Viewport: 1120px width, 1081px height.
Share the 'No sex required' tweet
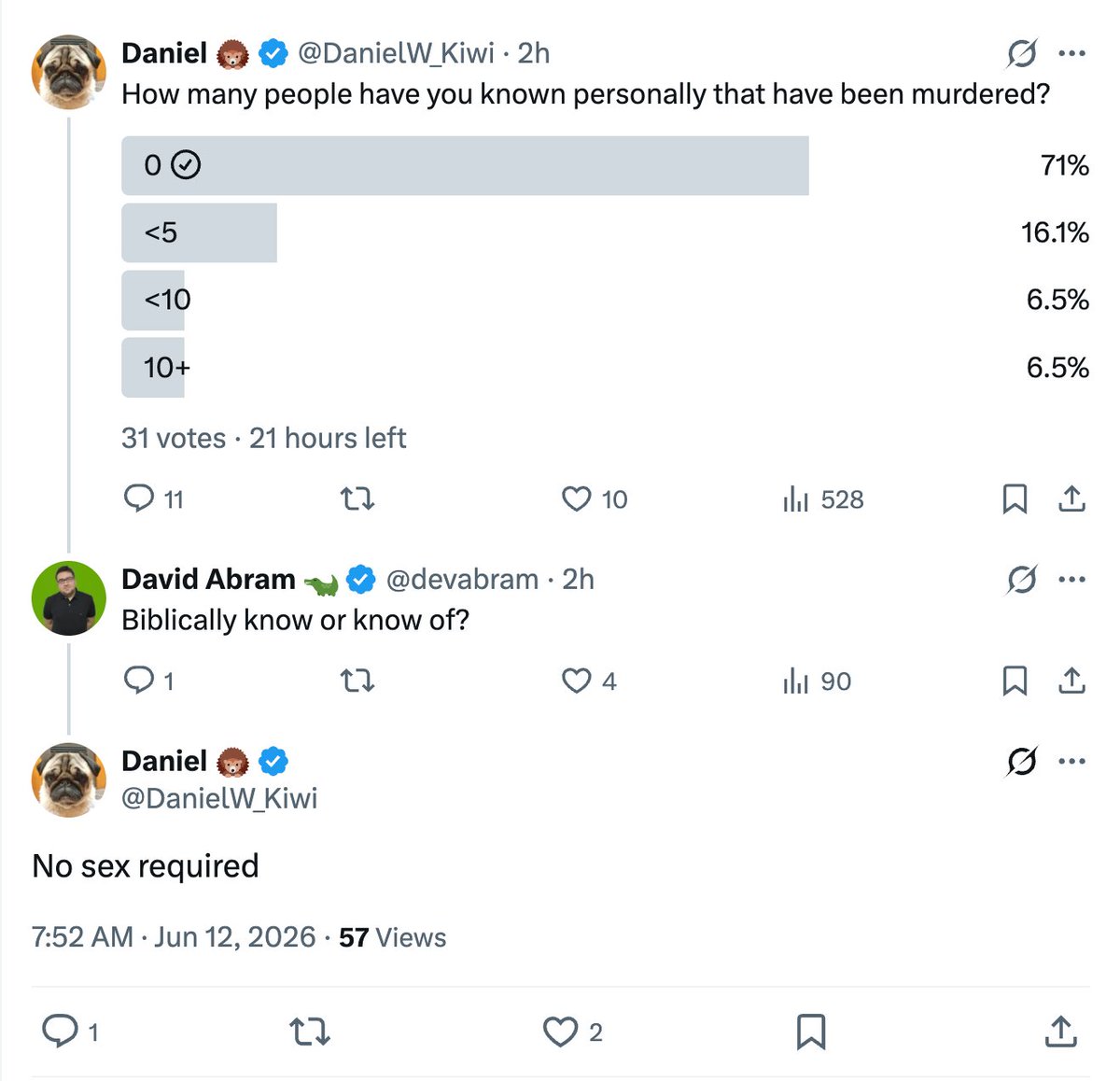coord(1060,1032)
